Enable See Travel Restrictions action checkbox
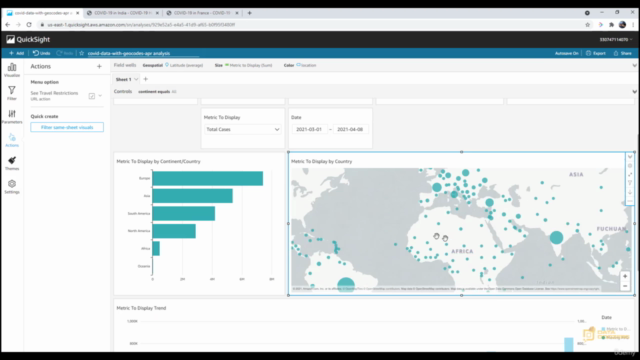640x360 pixels. (92, 96)
